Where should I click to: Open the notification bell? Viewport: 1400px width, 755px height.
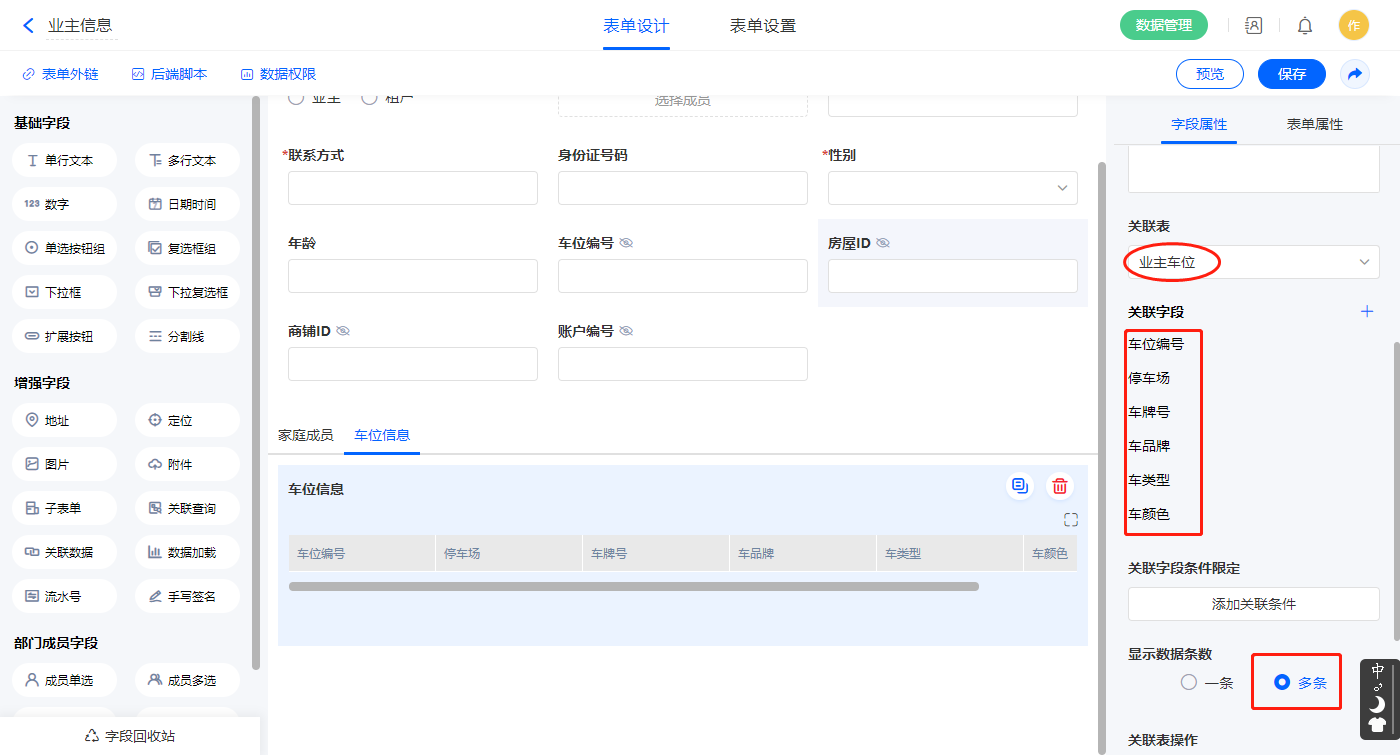1305,26
